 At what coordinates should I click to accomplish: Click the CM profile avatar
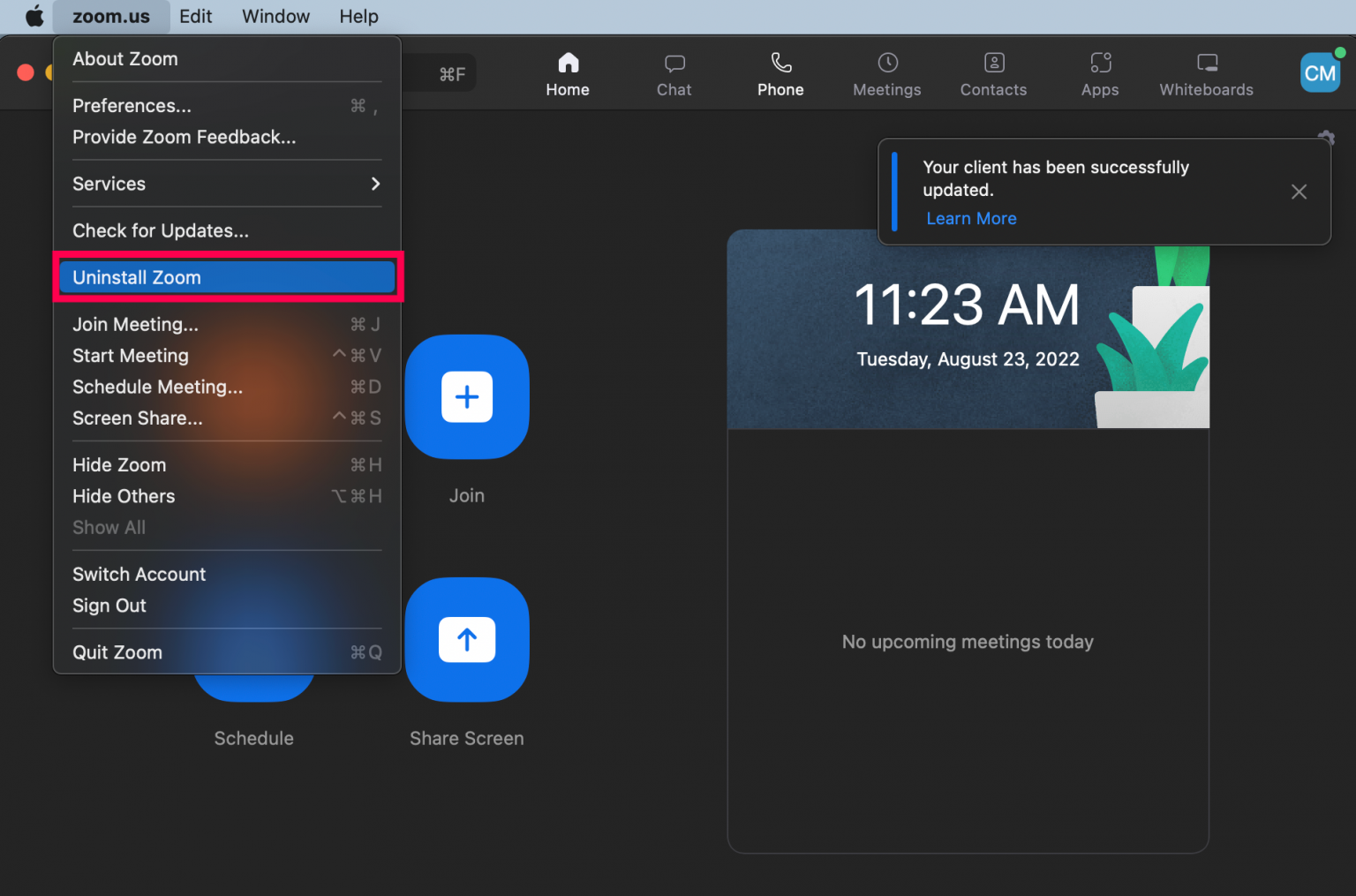1320,72
